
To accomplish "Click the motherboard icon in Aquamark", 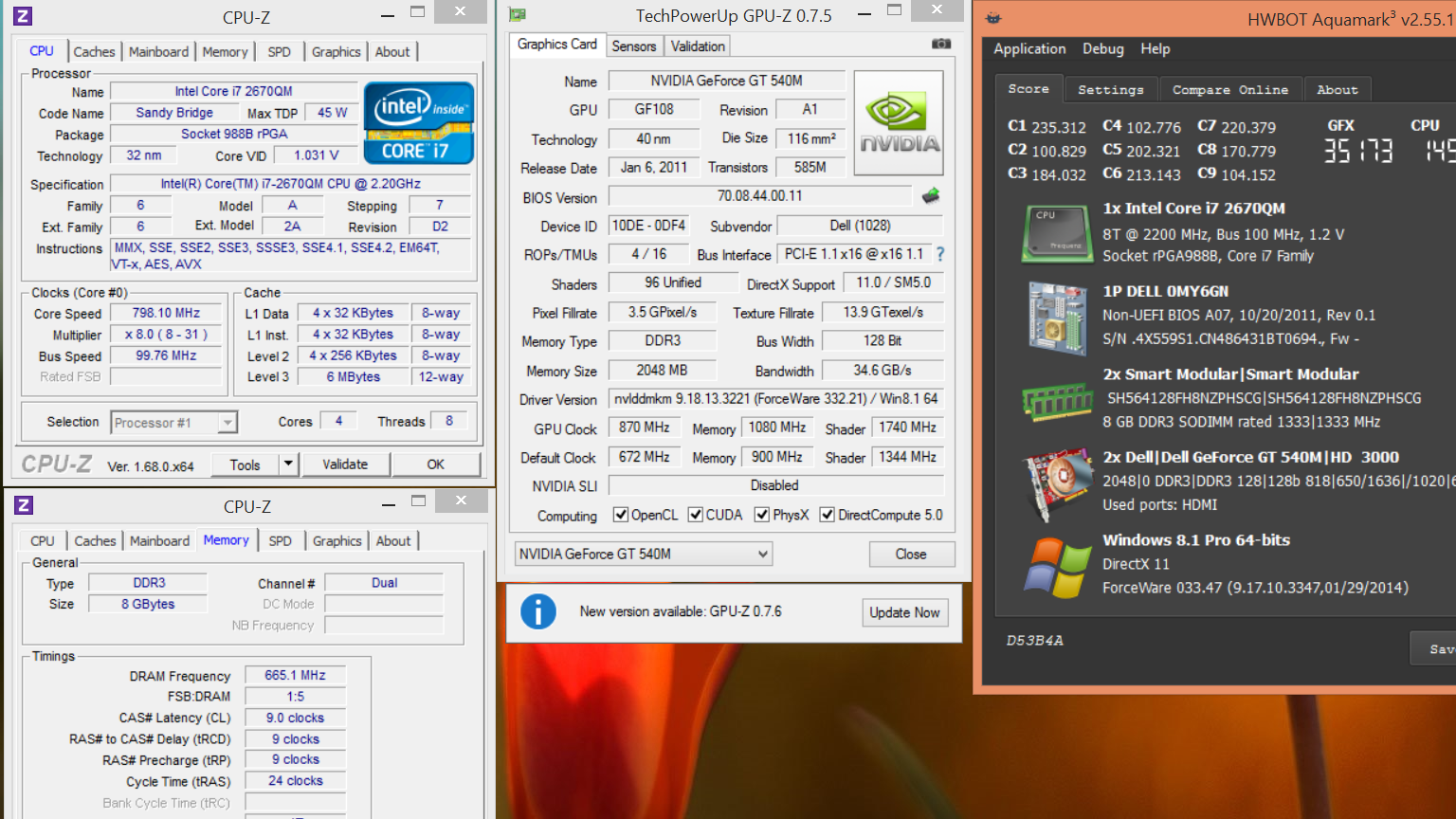I will point(1058,317).
